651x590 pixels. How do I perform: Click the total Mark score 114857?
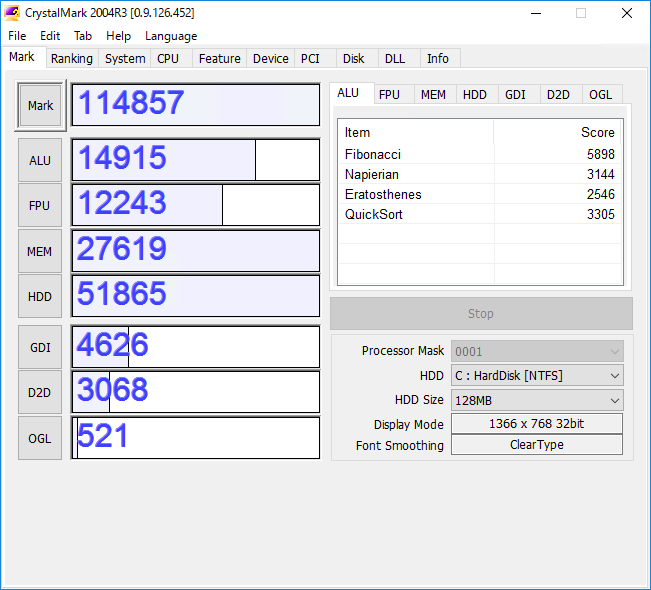[196, 105]
